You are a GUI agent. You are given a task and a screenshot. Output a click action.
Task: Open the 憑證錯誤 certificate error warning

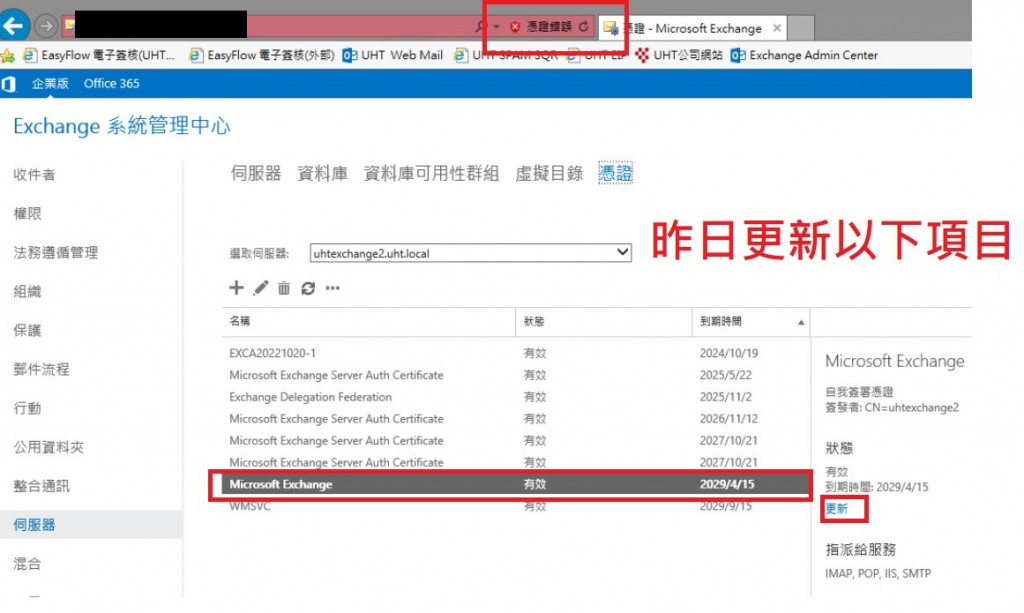(x=541, y=27)
